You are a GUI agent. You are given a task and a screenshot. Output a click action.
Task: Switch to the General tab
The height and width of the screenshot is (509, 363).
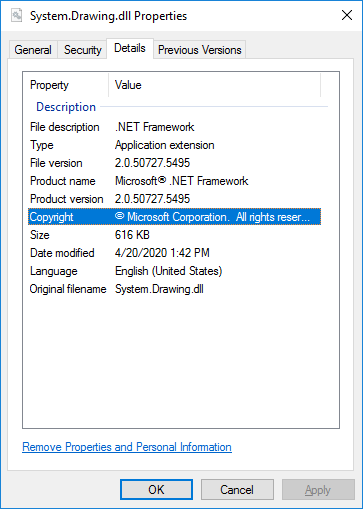point(33,50)
